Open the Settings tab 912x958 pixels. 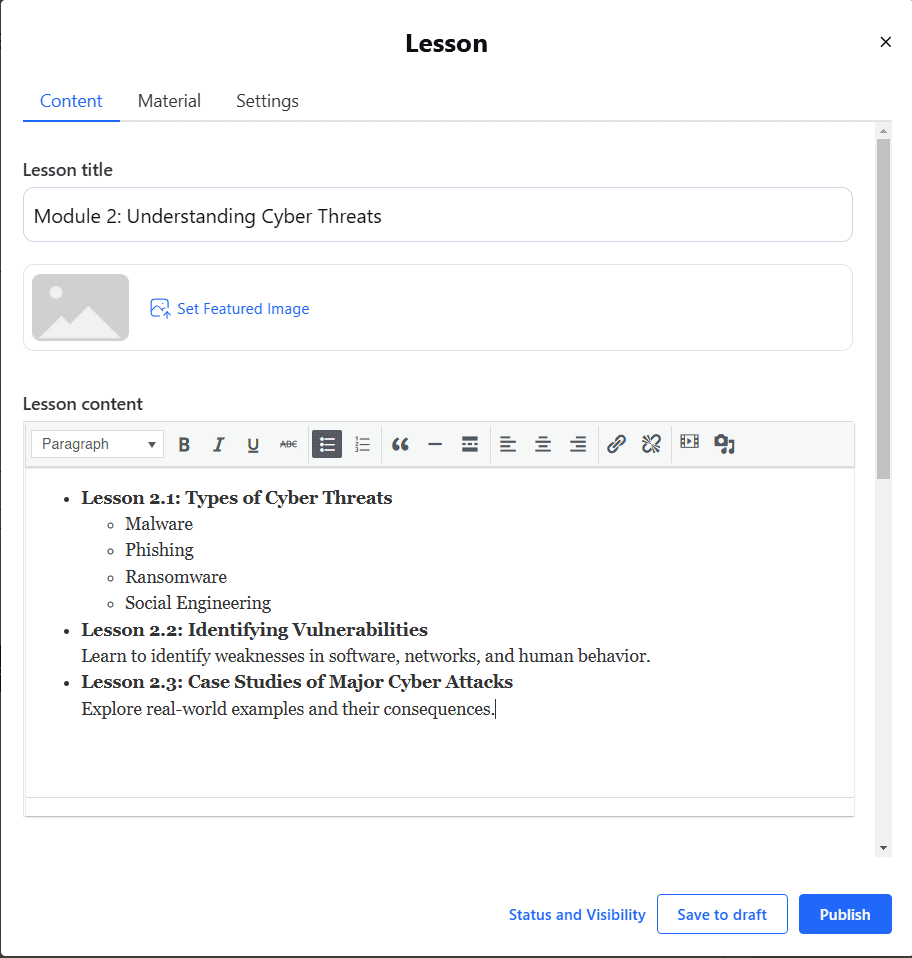click(268, 101)
